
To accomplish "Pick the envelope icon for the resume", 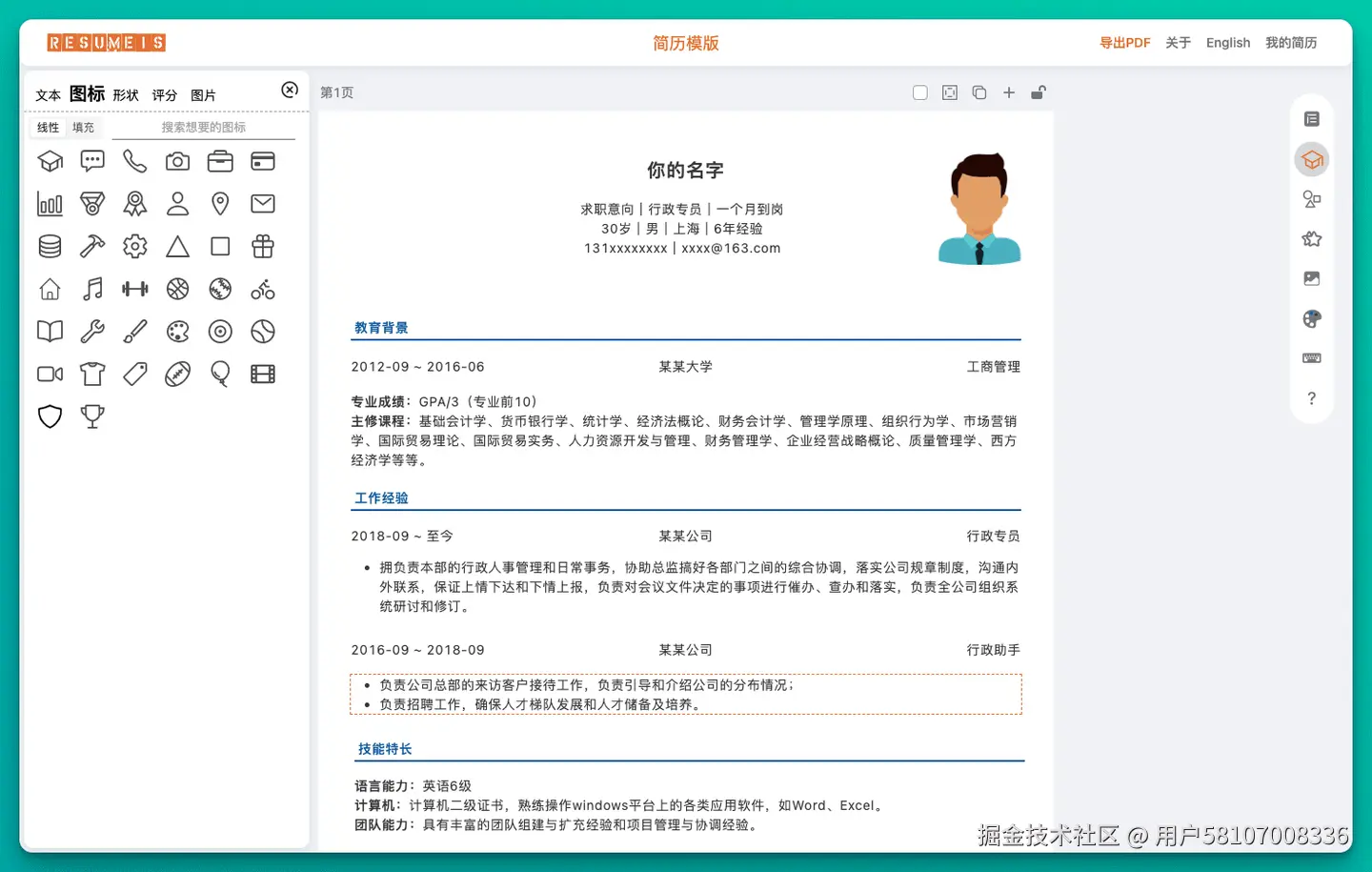I will click(263, 203).
